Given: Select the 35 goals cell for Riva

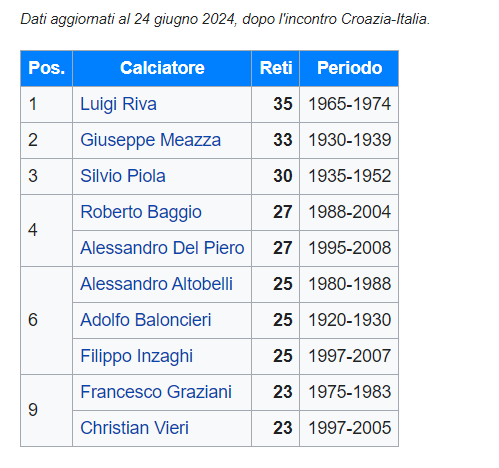Looking at the screenshot, I should (x=276, y=104).
